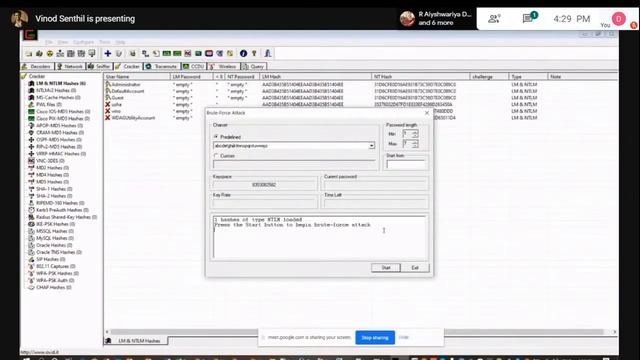Open the Configure menu

pos(83,42)
